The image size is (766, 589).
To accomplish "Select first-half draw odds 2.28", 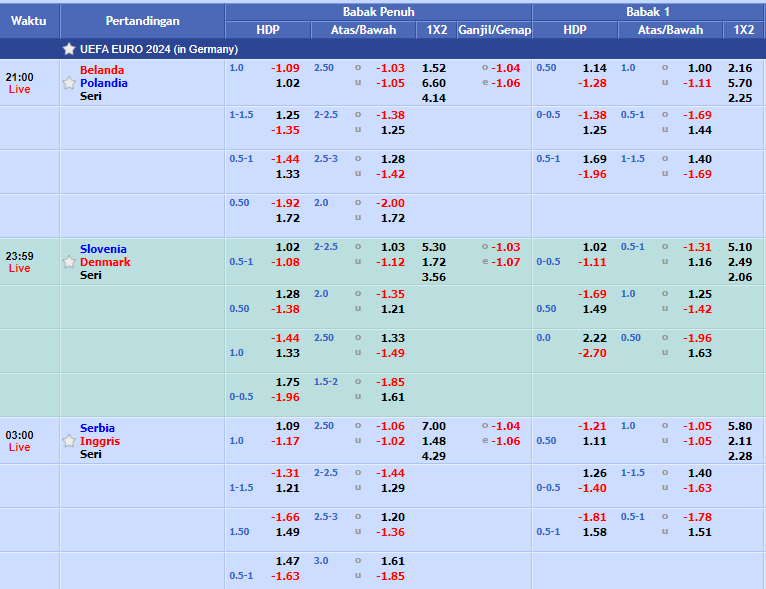I will pyautogui.click(x=740, y=456).
